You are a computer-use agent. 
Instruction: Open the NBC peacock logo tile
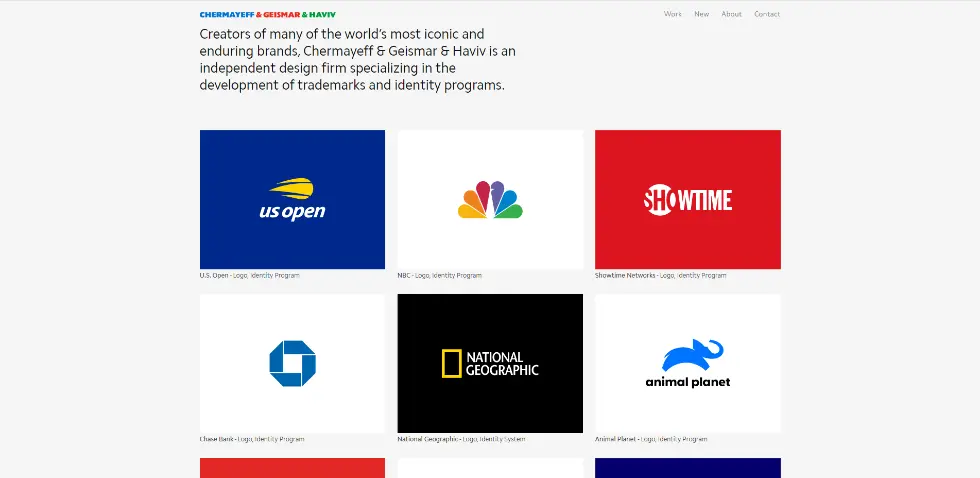pos(490,199)
